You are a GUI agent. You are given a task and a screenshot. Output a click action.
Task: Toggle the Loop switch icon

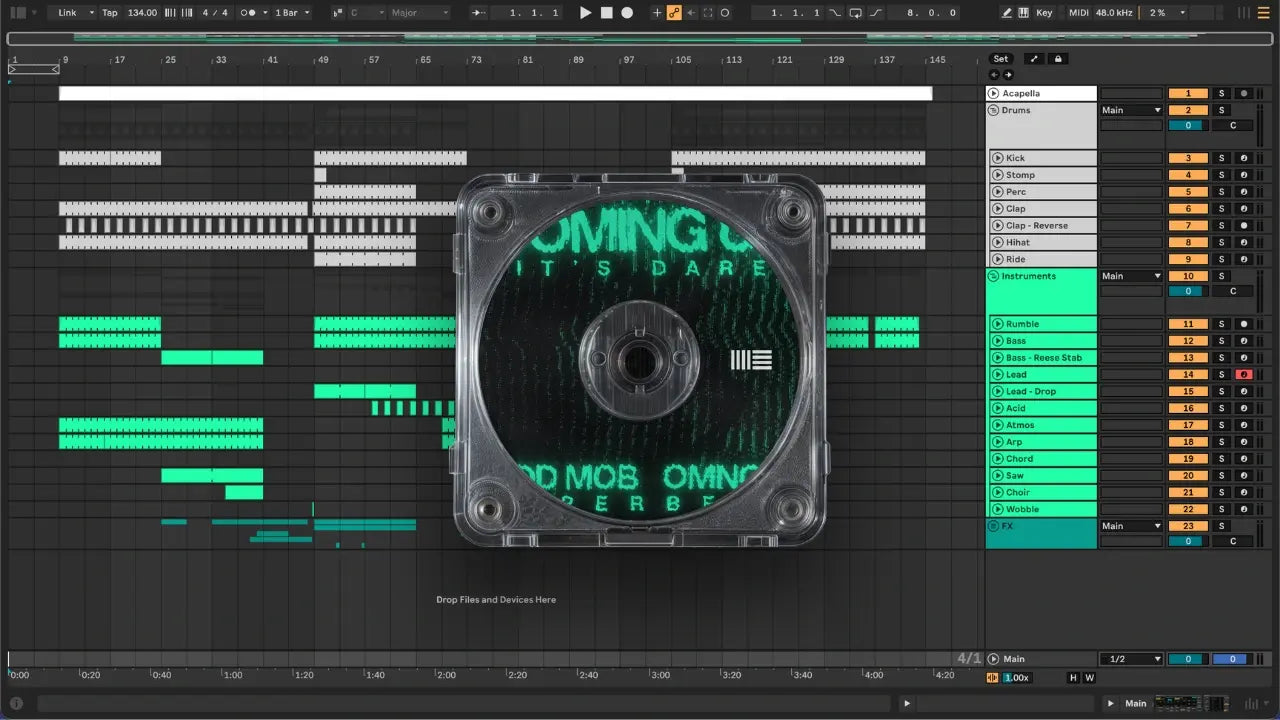click(856, 13)
